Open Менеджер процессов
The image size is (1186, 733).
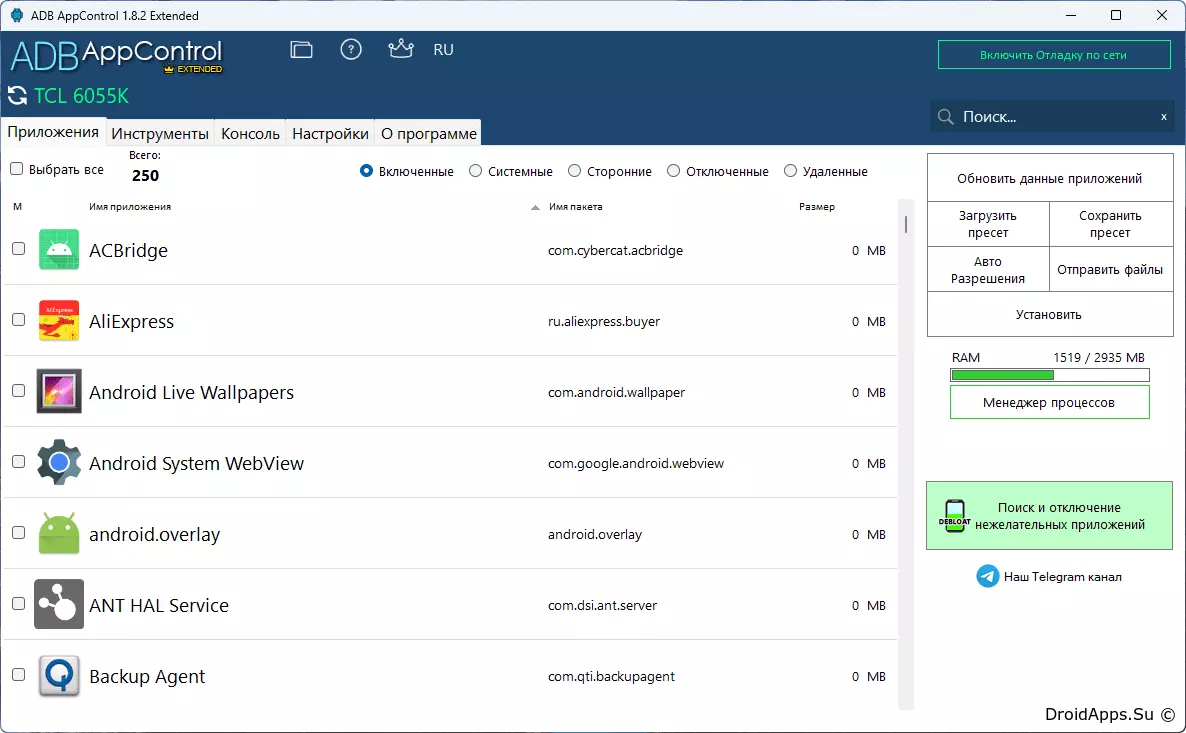coord(1049,402)
